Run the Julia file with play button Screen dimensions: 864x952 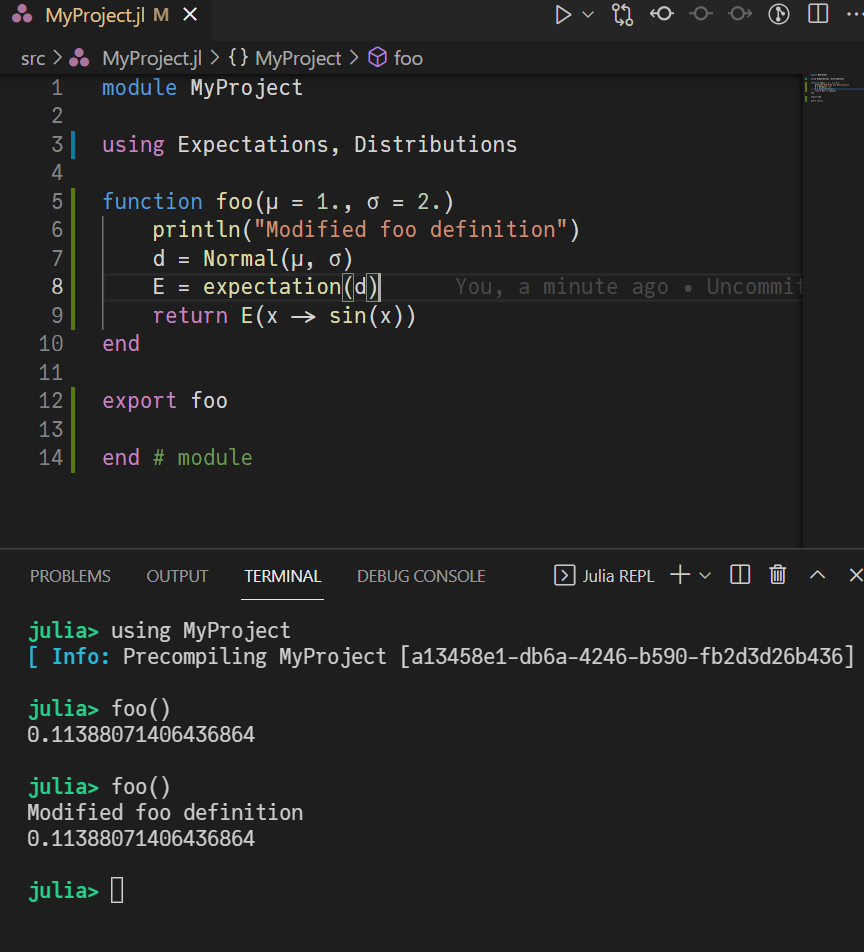tap(563, 15)
